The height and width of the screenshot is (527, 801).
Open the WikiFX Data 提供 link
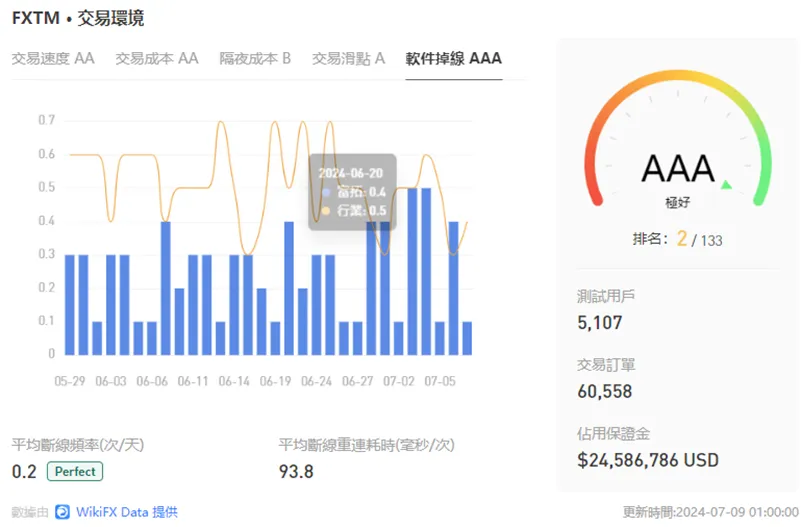(127, 512)
